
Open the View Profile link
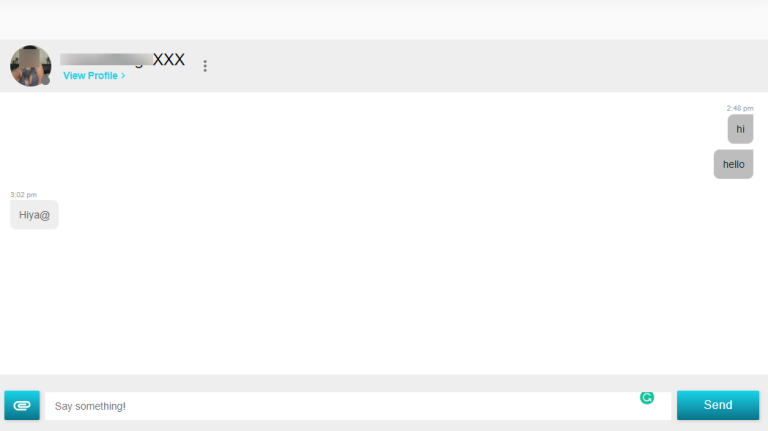[90, 76]
